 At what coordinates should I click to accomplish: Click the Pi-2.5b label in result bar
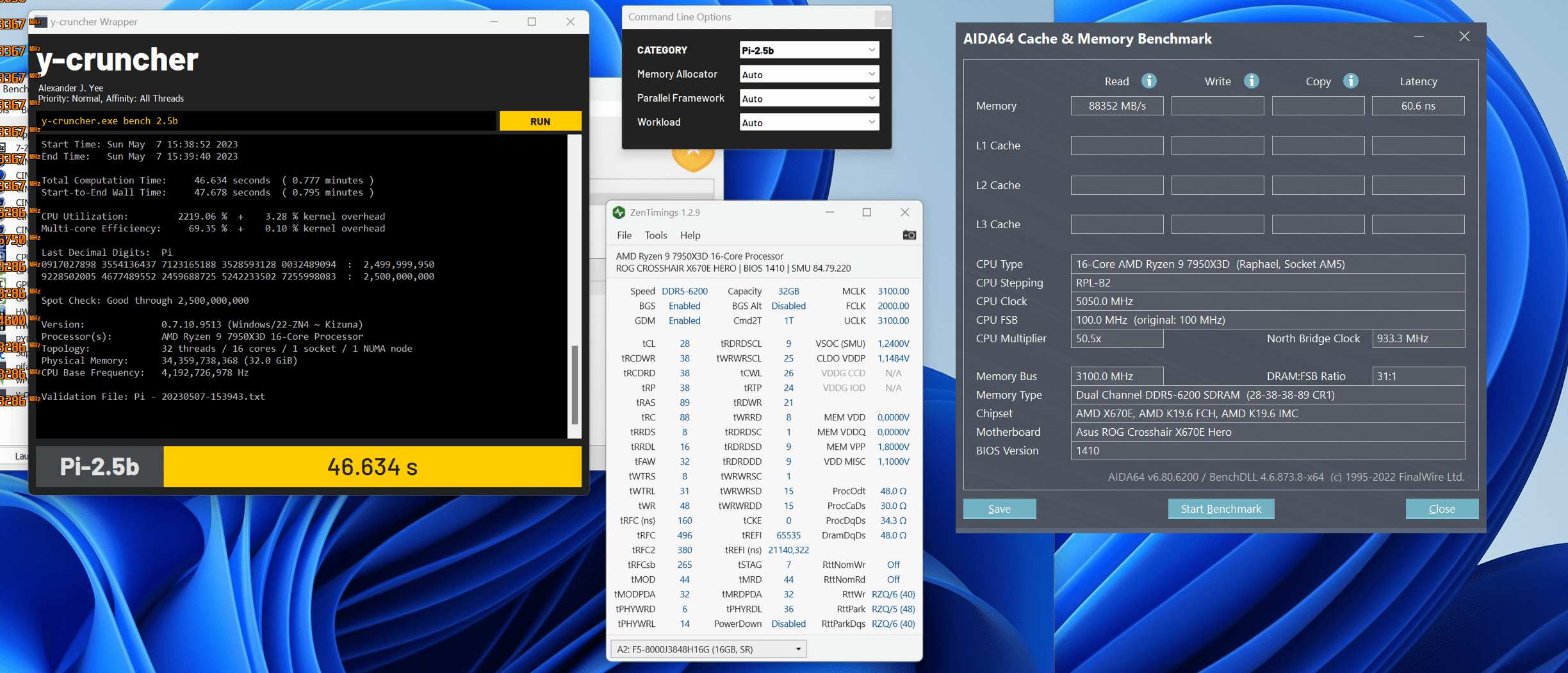99,467
